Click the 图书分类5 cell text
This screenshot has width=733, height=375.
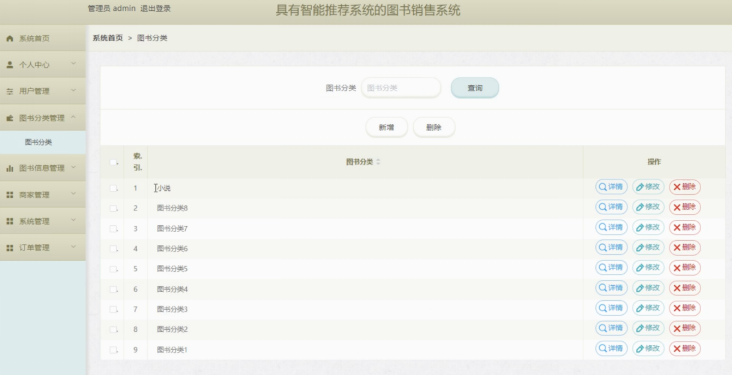[172, 269]
